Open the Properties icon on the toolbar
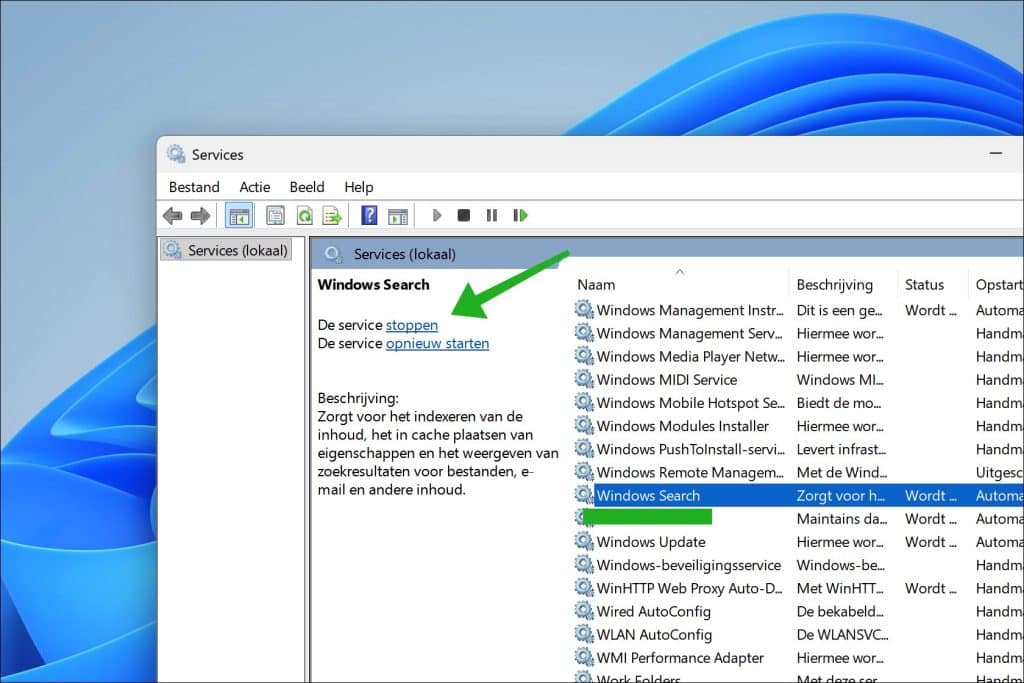The width and height of the screenshot is (1024, 683). [275, 215]
